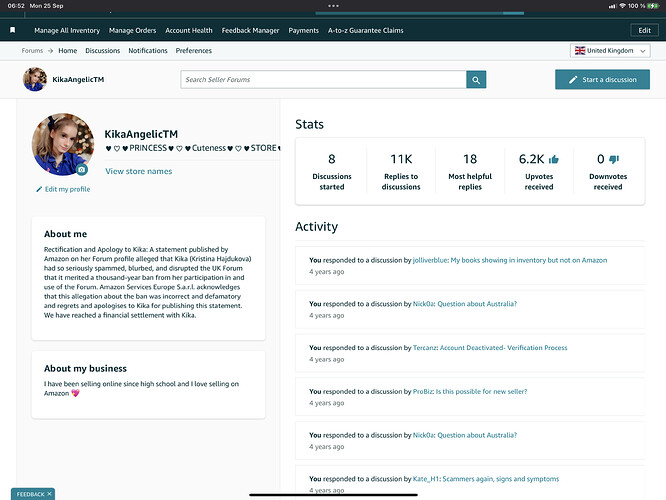The width and height of the screenshot is (666, 500).
Task: Open A-to-z Guarantee Claims
Action: [x=366, y=31]
